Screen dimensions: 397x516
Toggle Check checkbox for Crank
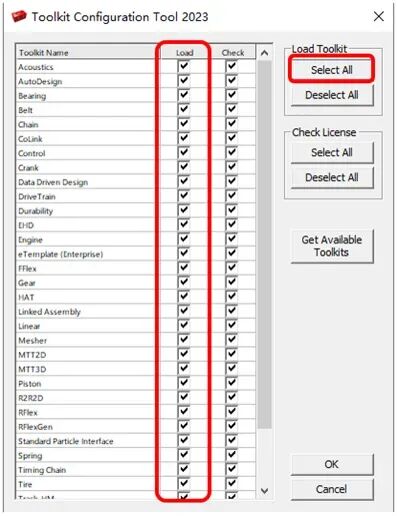232,167
